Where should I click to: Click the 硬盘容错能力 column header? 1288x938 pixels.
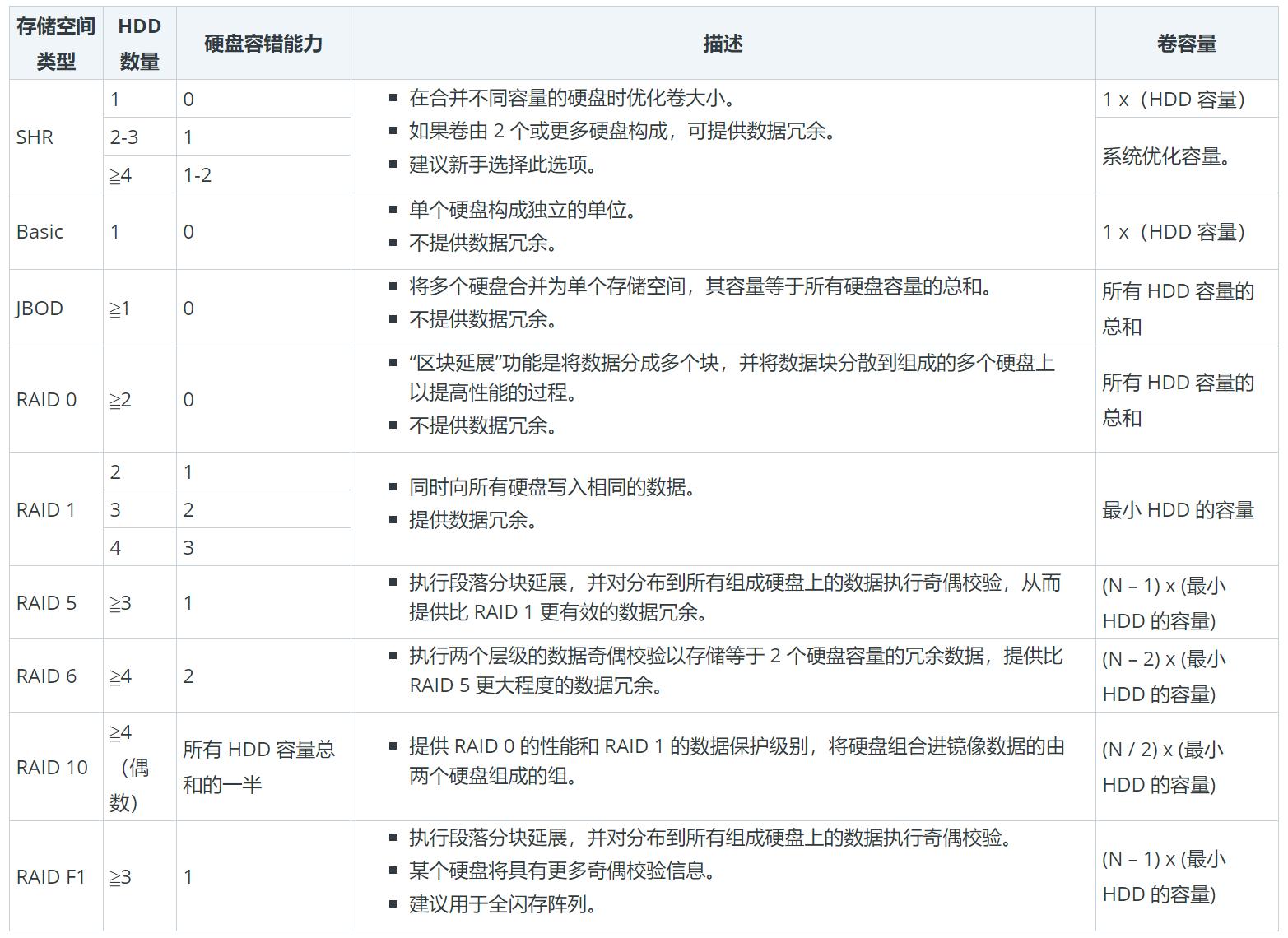coord(263,45)
